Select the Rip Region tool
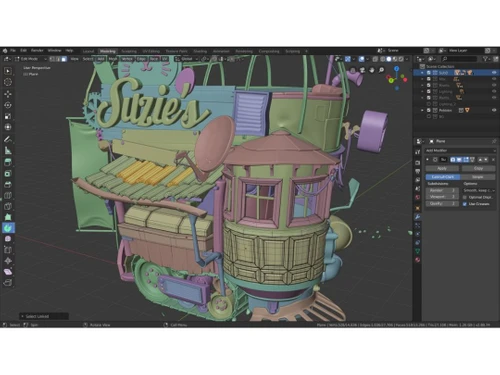Viewport: 500px width, 375px height. pos(8,283)
